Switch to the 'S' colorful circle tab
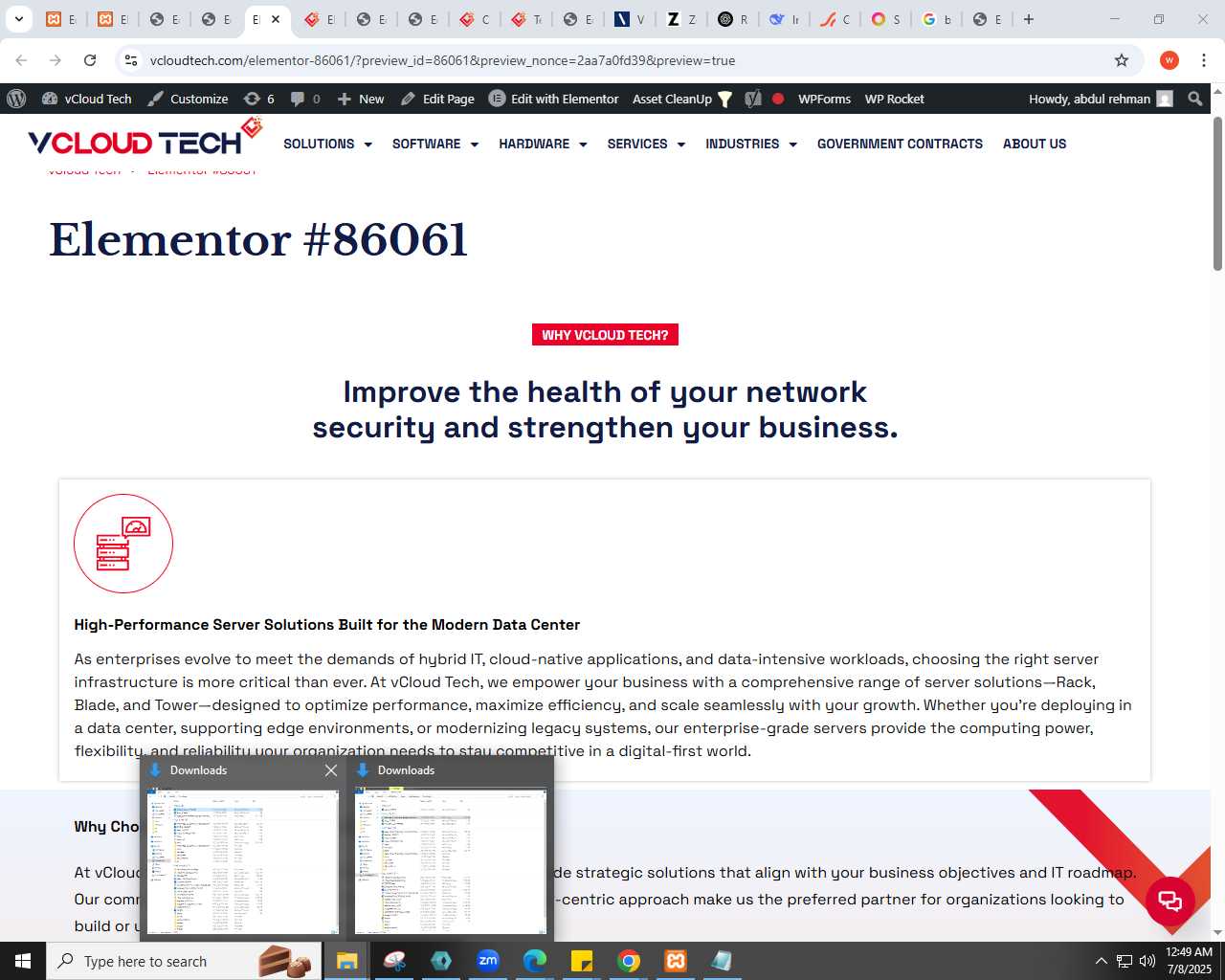 click(886, 19)
